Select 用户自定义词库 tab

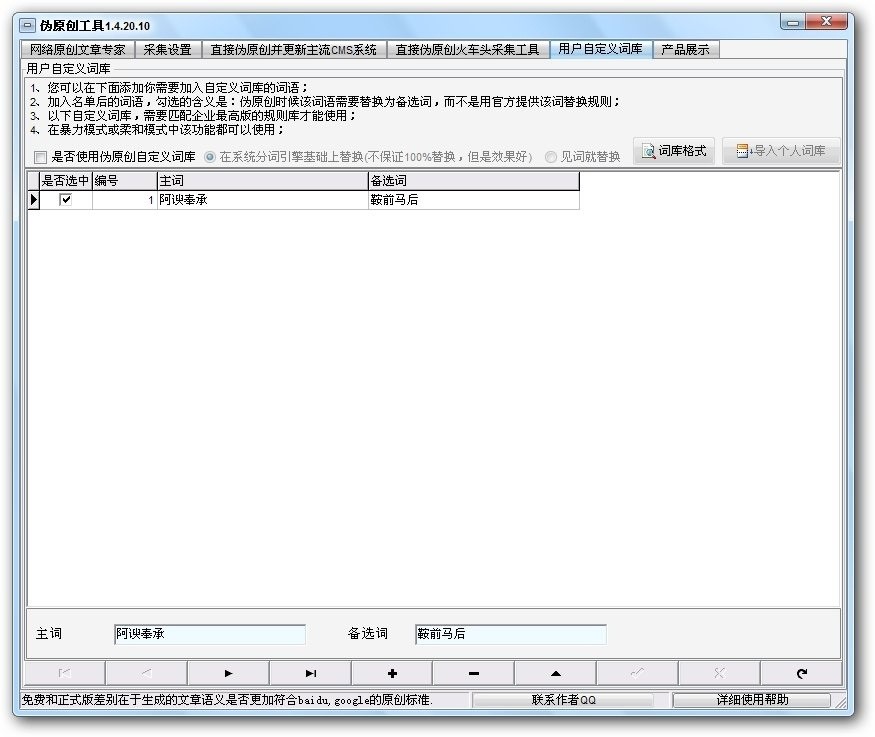tap(600, 49)
